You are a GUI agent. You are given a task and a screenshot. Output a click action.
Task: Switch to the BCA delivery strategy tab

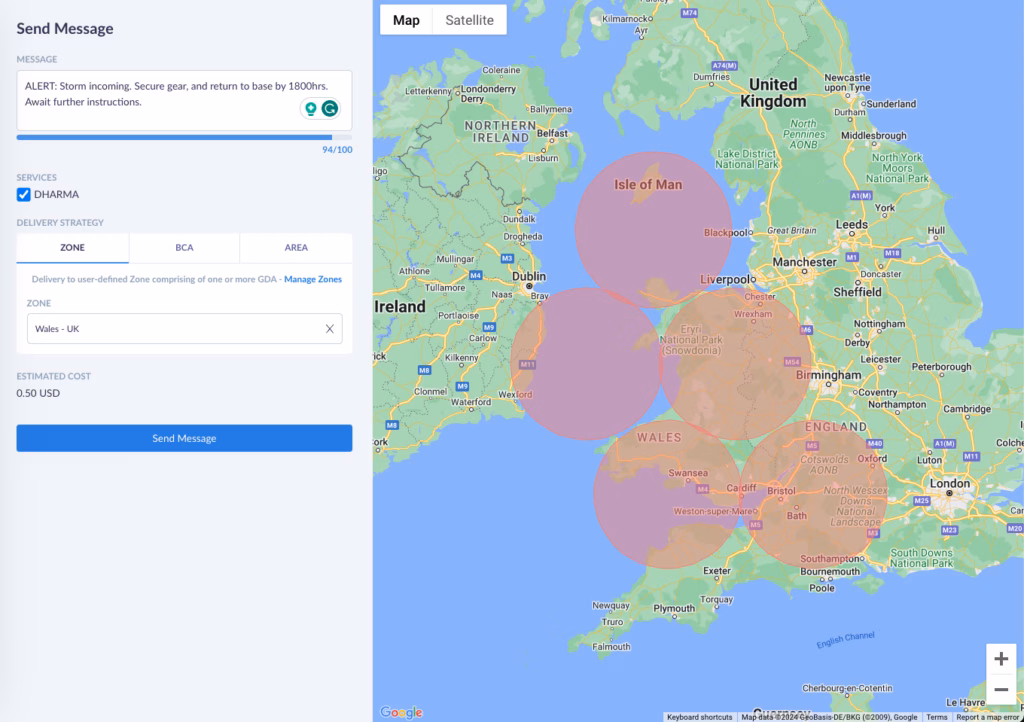point(184,247)
